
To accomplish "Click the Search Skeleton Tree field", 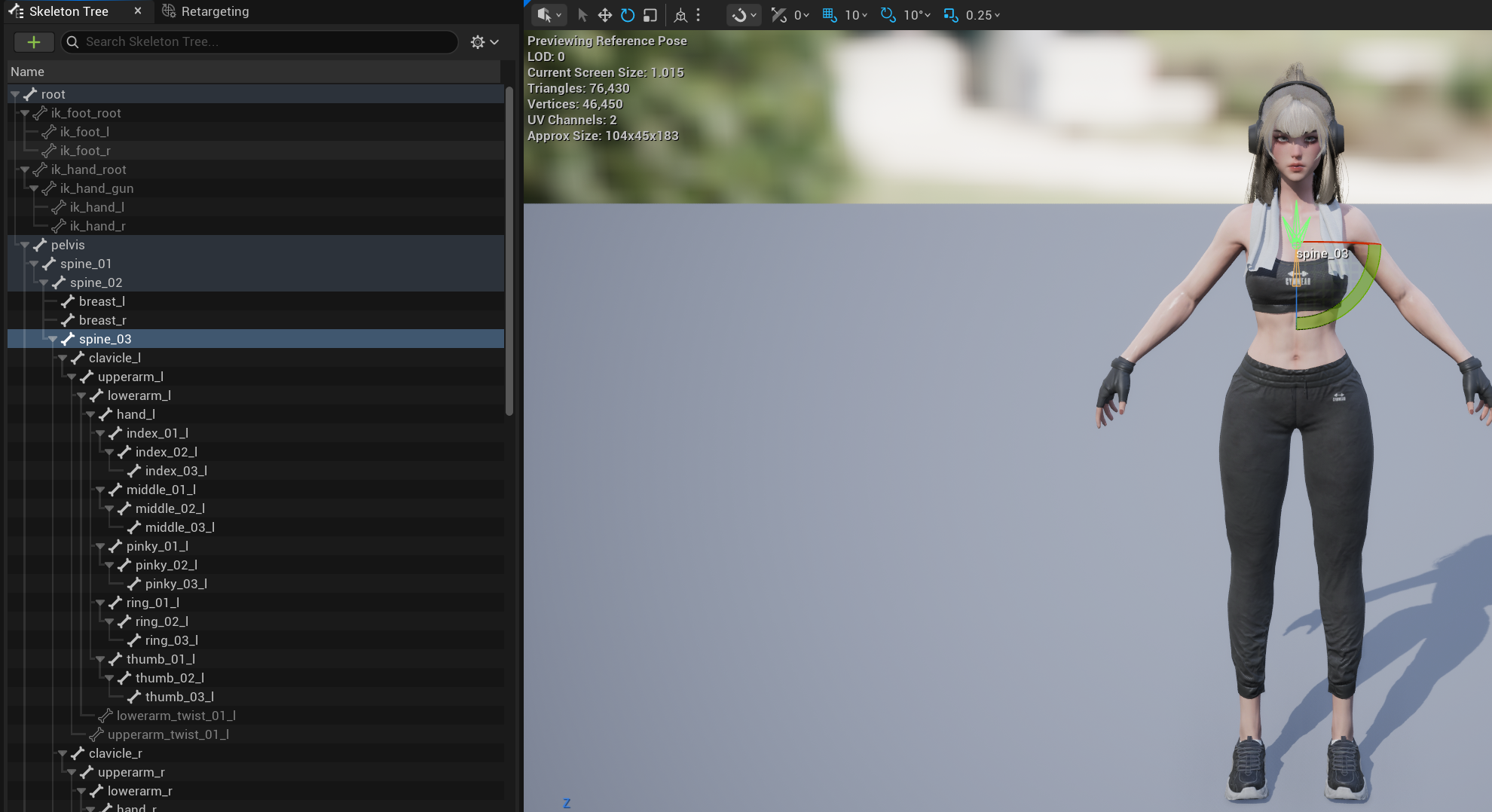I will click(x=264, y=42).
